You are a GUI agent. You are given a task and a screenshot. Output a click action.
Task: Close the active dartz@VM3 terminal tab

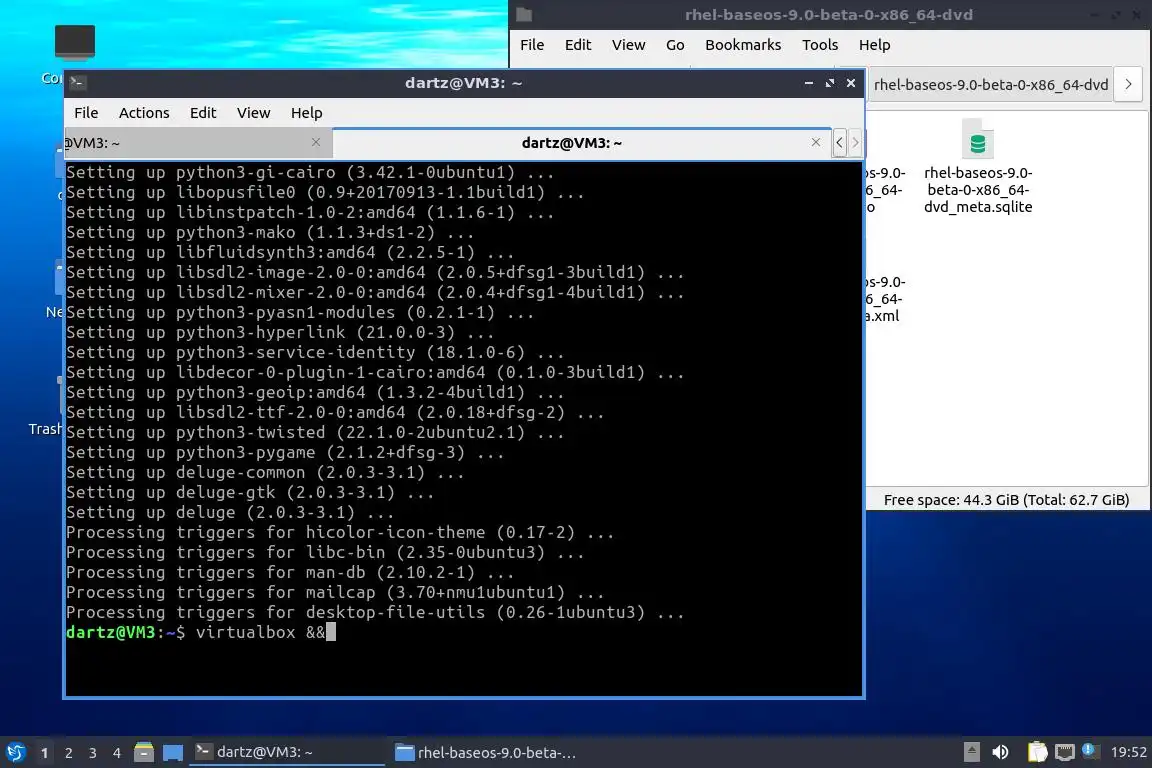pyautogui.click(x=816, y=142)
